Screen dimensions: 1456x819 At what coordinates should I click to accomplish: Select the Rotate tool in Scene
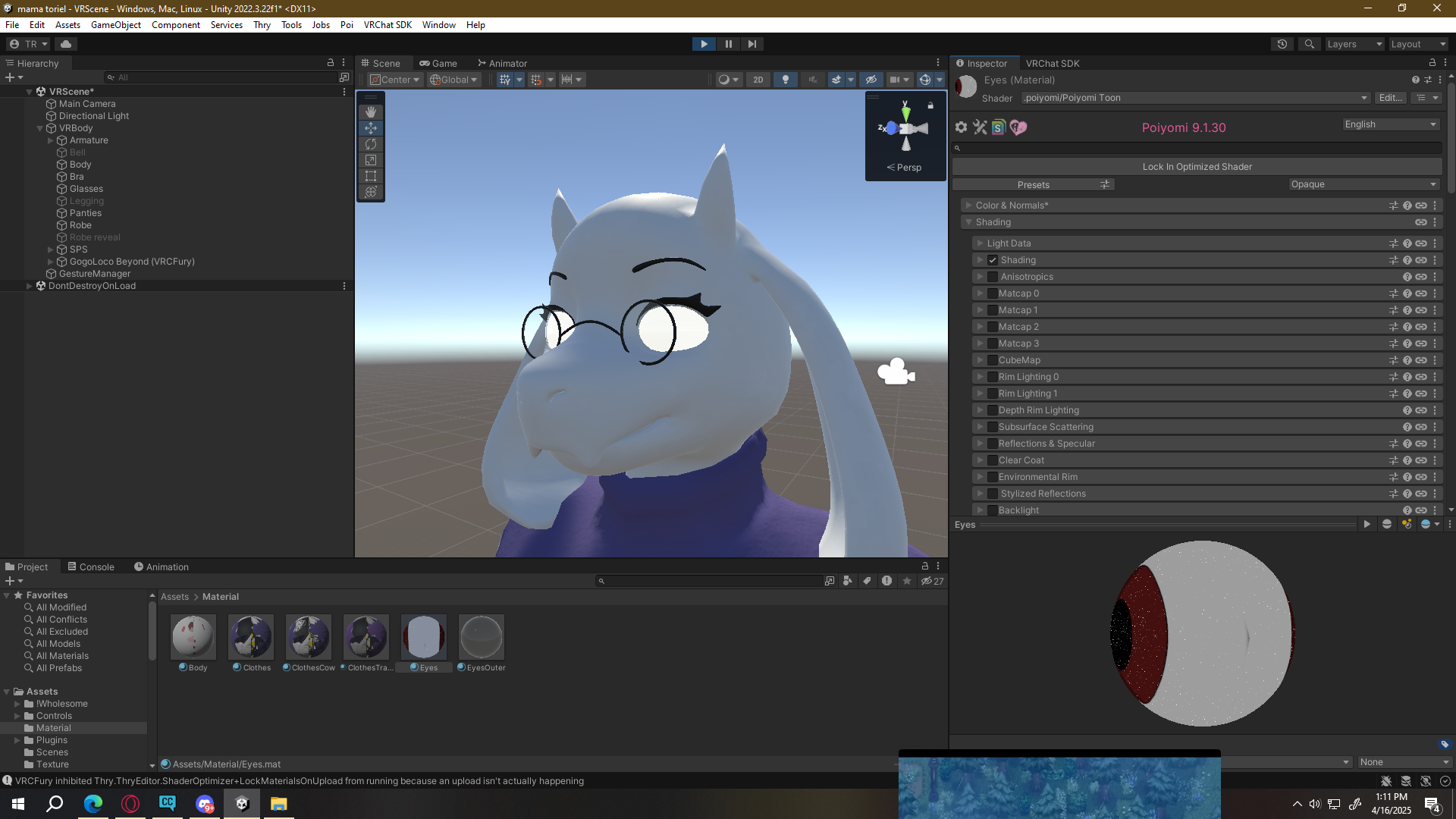point(371,144)
